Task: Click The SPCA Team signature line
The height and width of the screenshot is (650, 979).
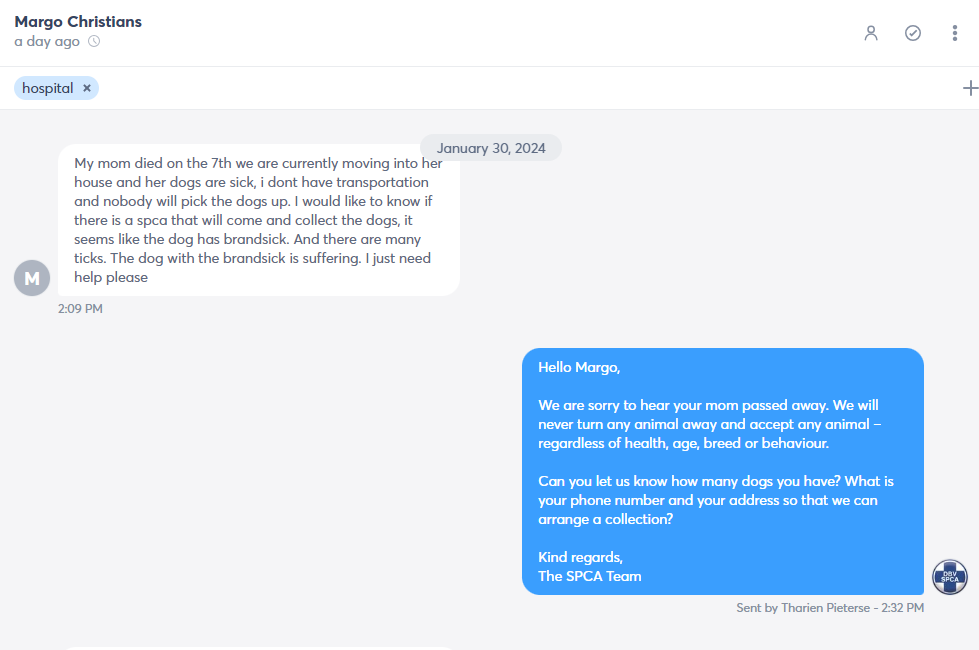Action: click(589, 576)
